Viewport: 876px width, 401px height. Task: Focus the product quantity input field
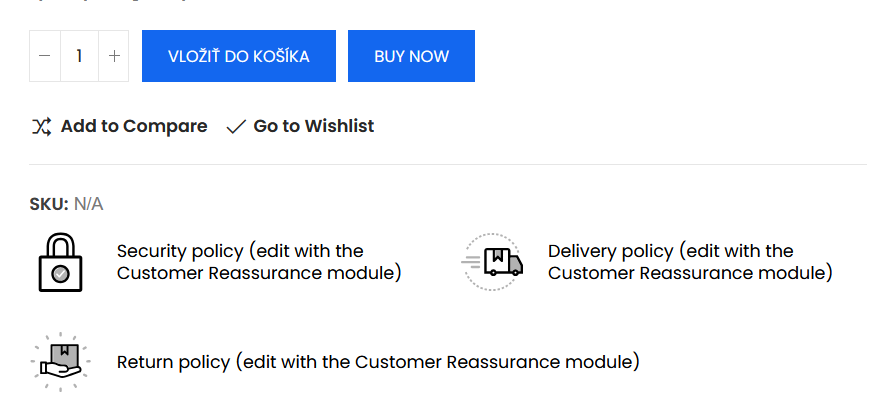click(x=79, y=56)
